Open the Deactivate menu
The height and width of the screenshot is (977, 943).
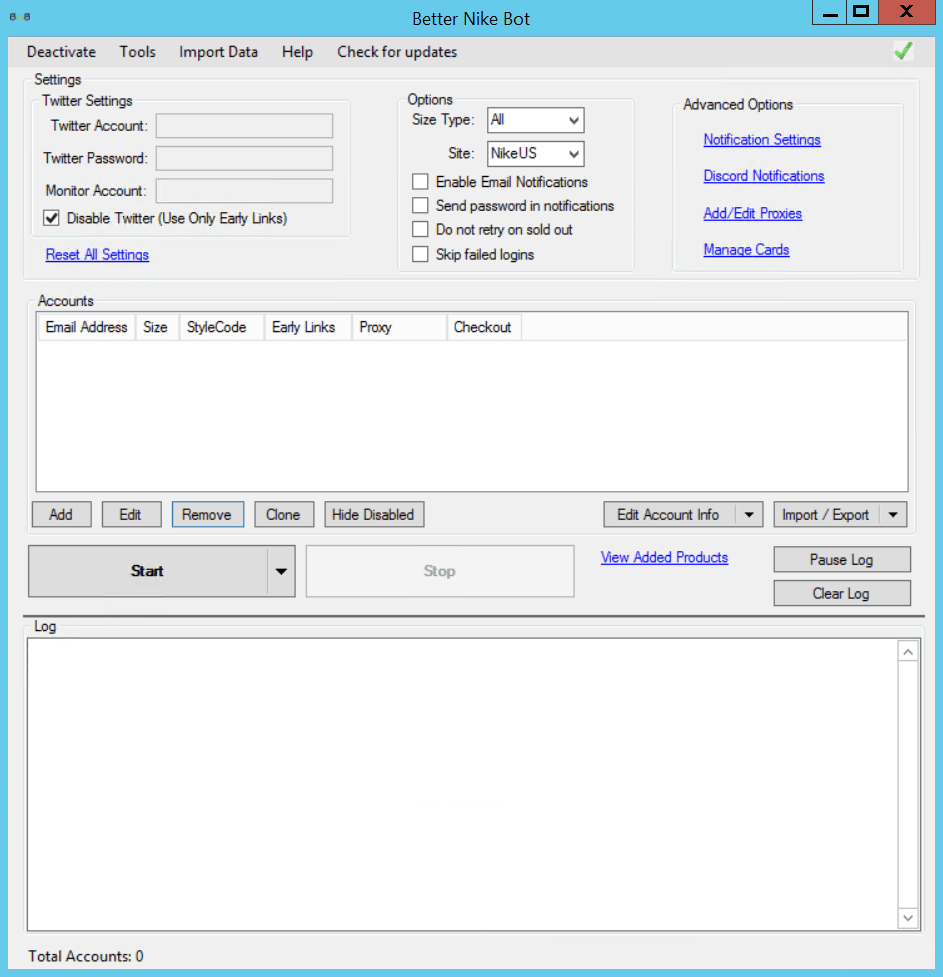coord(61,52)
